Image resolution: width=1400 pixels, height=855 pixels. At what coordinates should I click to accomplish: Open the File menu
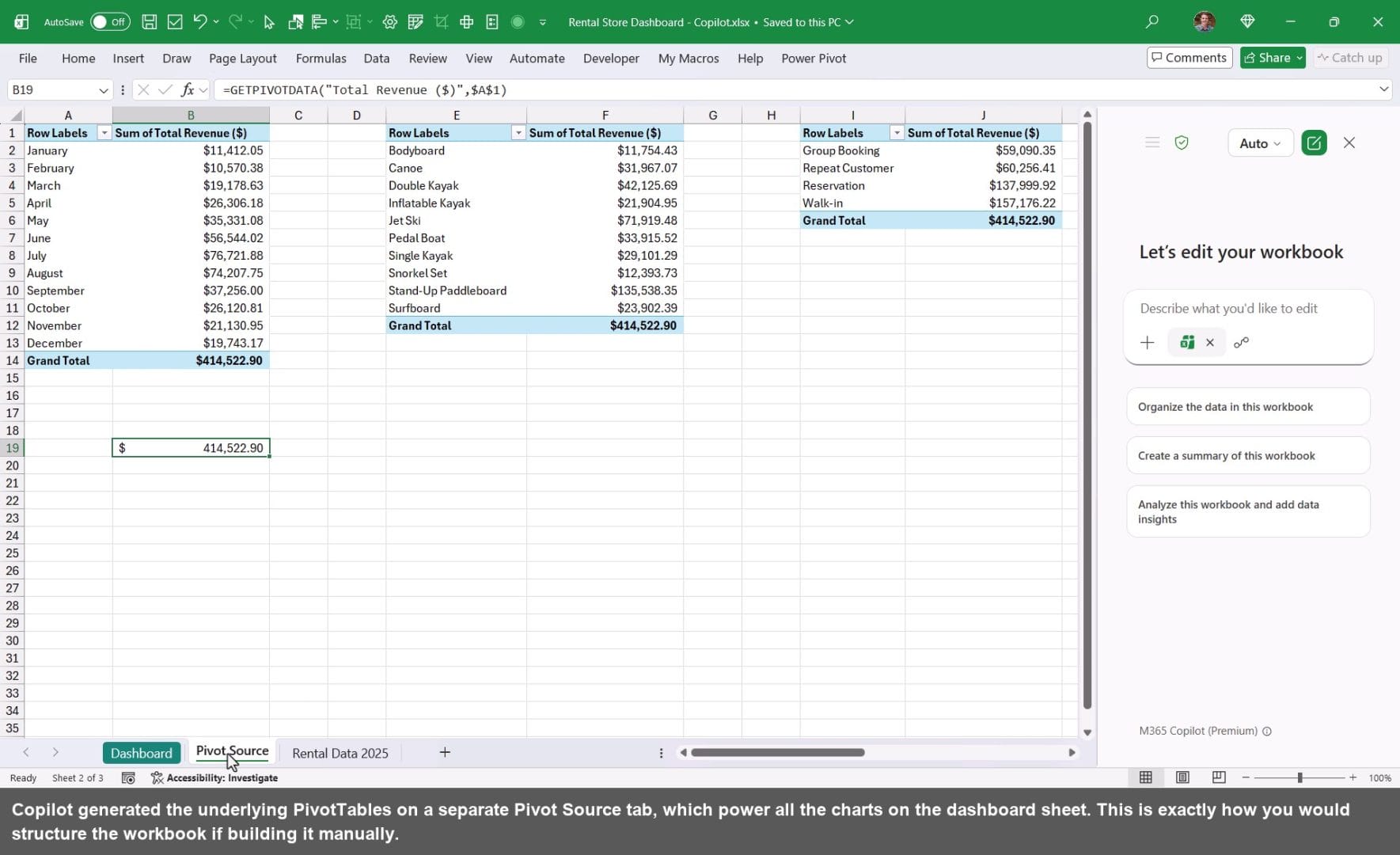(28, 59)
